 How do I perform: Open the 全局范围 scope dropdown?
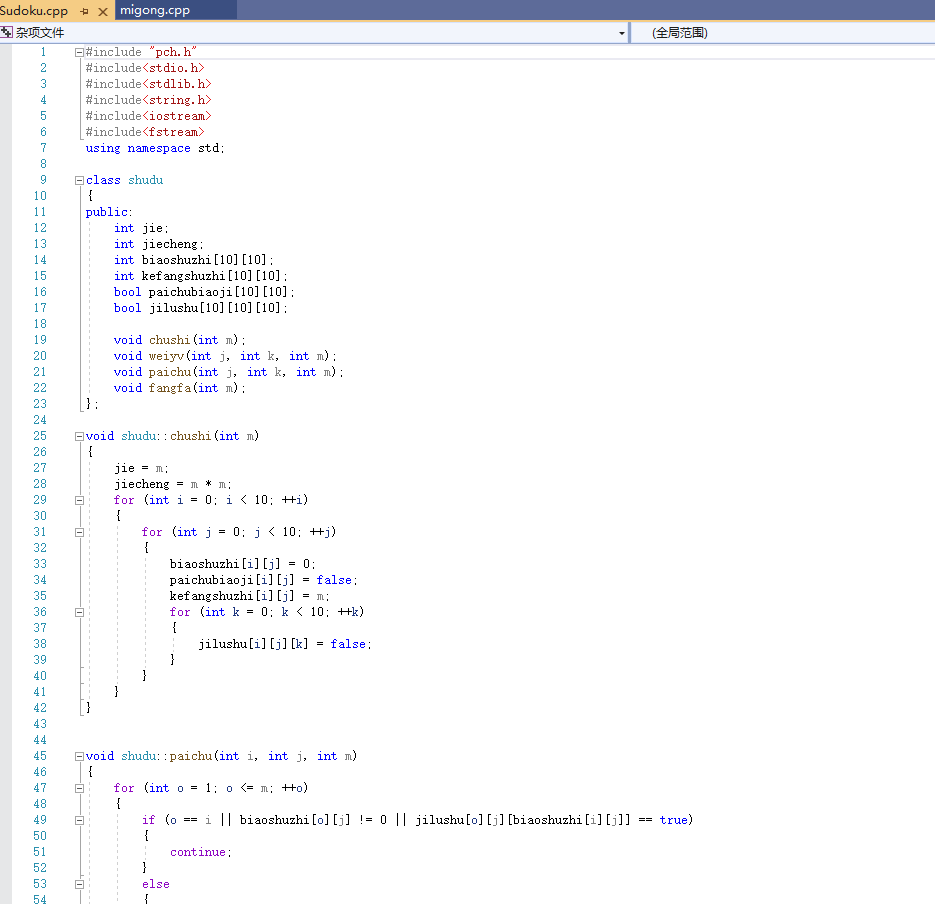(680, 33)
